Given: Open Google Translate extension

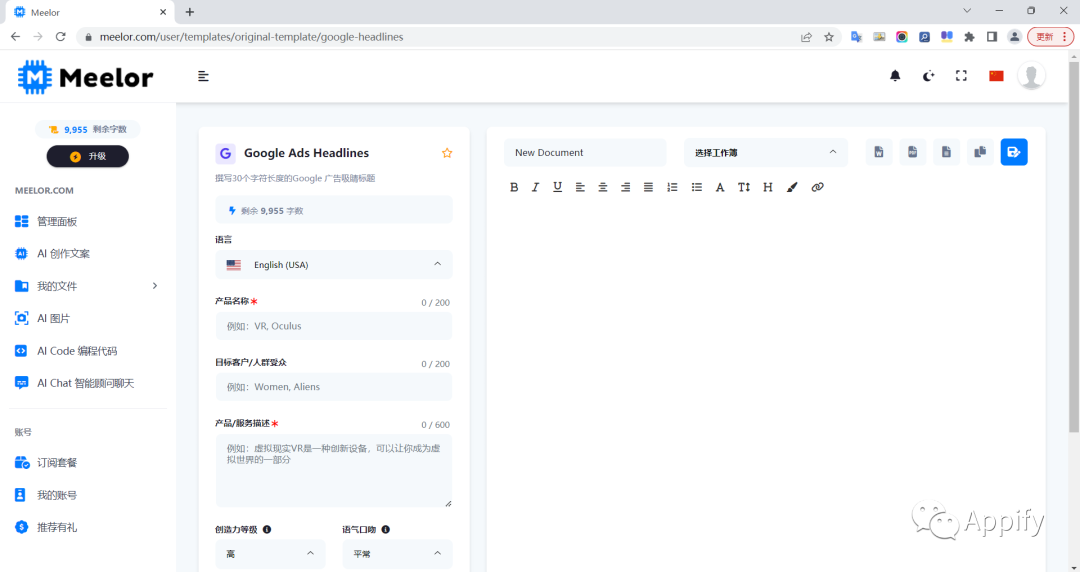Looking at the screenshot, I should point(856,37).
